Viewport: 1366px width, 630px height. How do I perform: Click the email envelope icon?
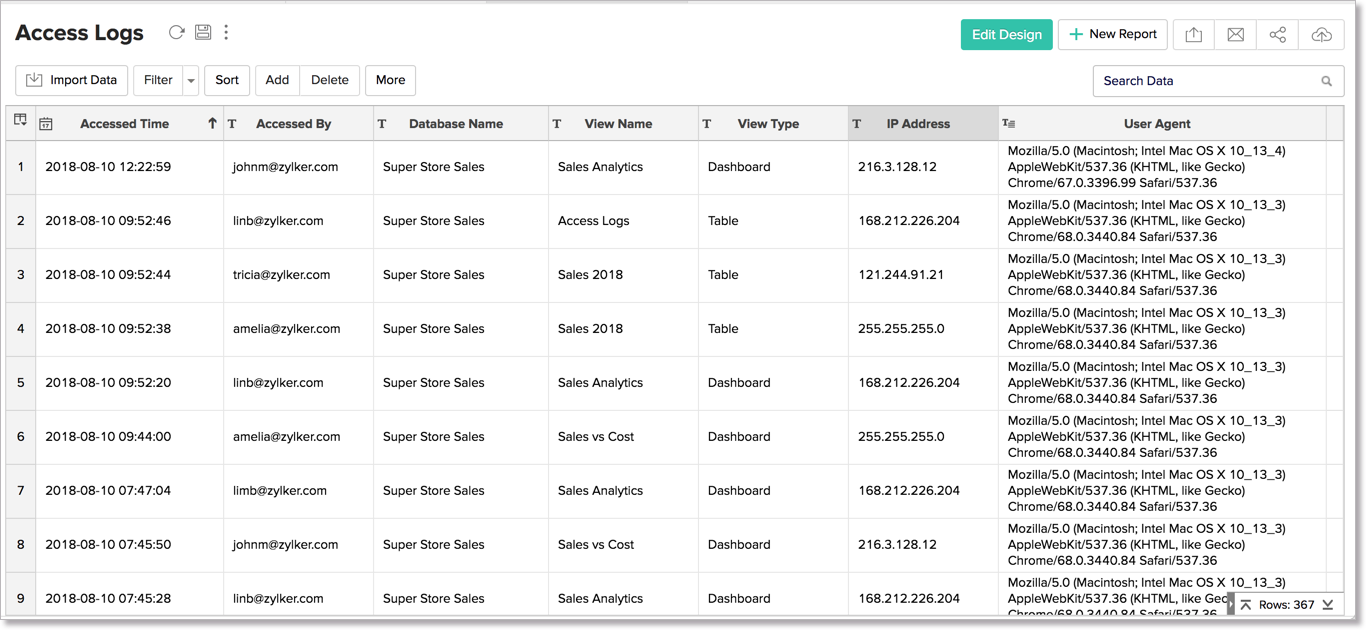(1236, 35)
